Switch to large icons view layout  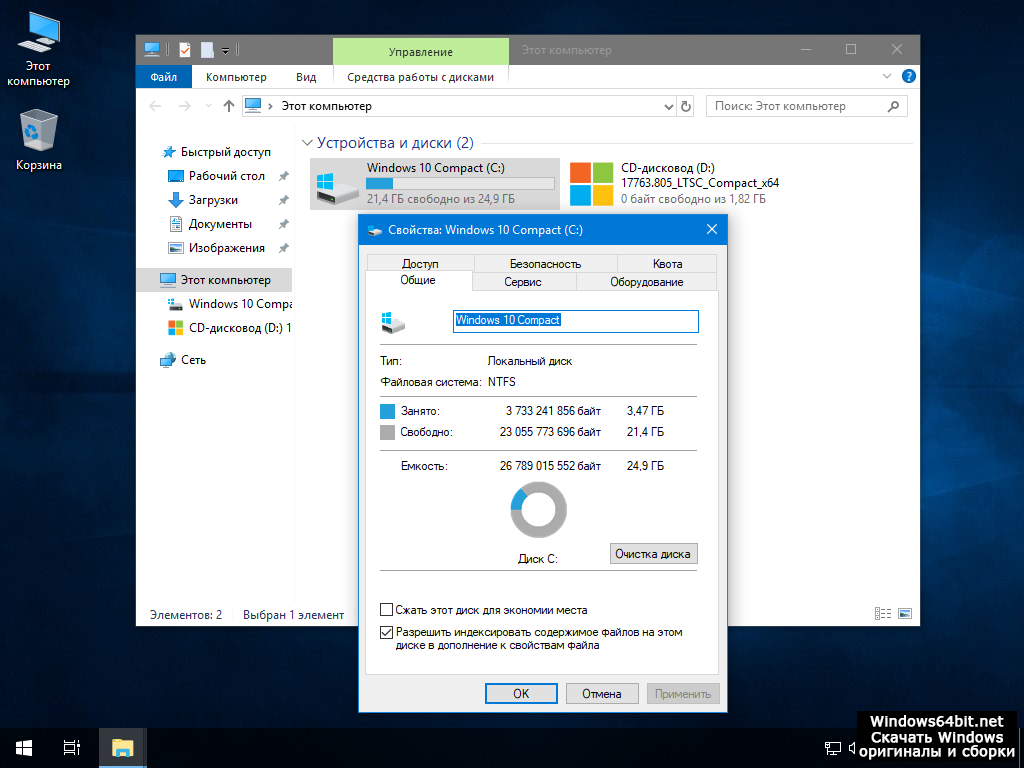click(904, 614)
